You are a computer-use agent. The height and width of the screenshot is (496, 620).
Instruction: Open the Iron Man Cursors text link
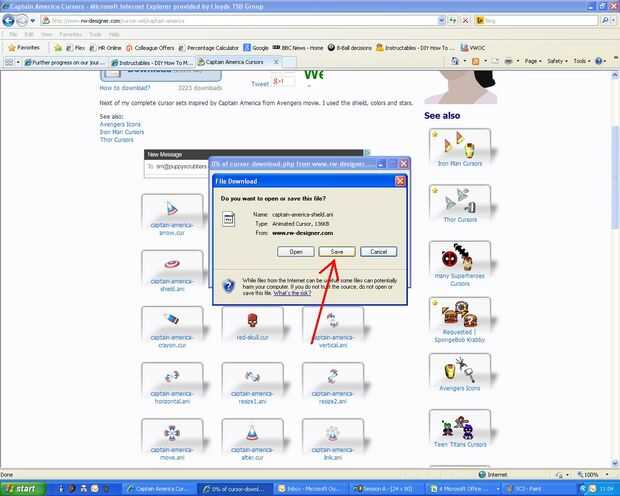tap(122, 132)
